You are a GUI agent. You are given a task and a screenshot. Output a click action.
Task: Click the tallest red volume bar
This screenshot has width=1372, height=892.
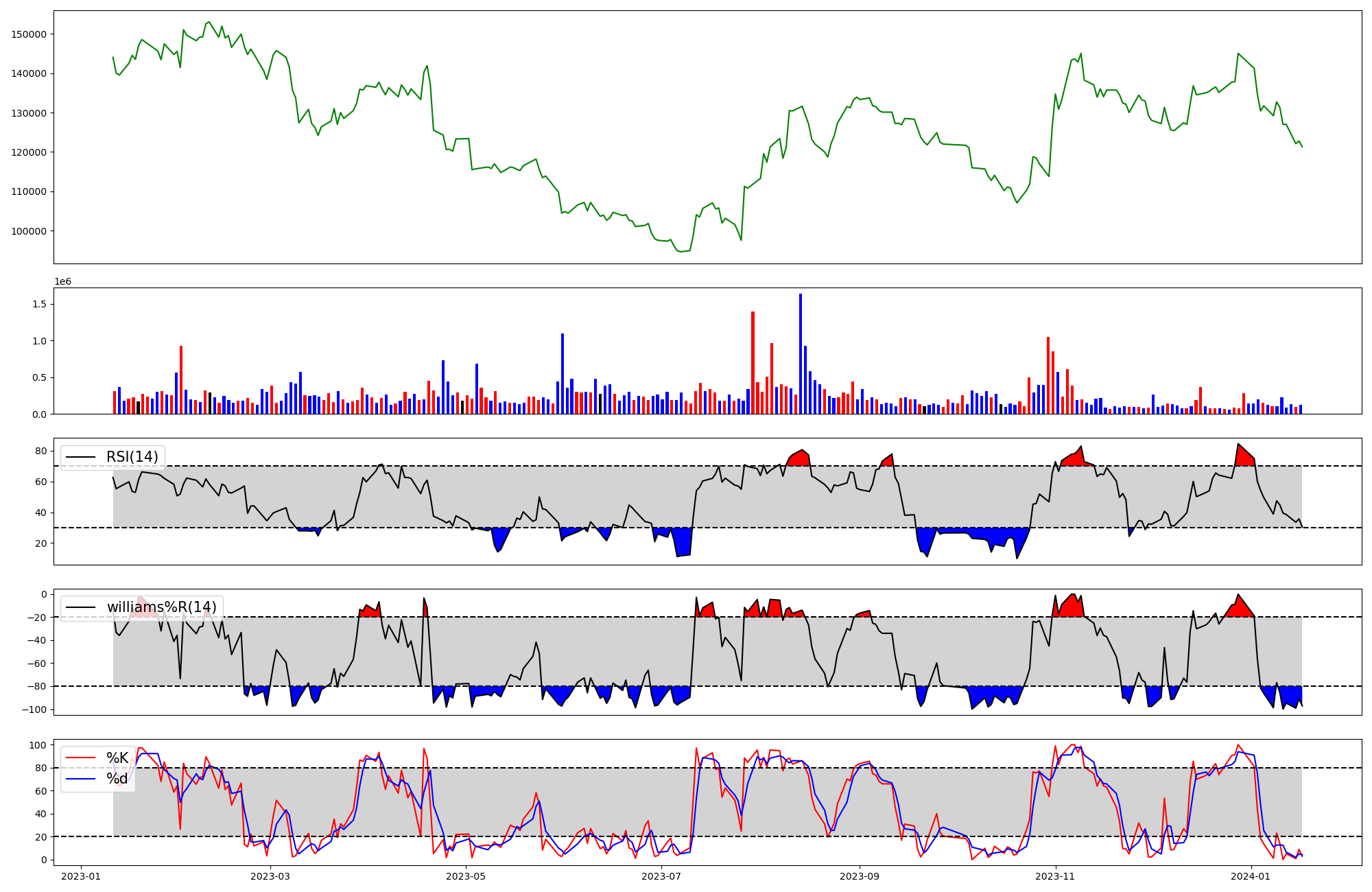point(753,362)
